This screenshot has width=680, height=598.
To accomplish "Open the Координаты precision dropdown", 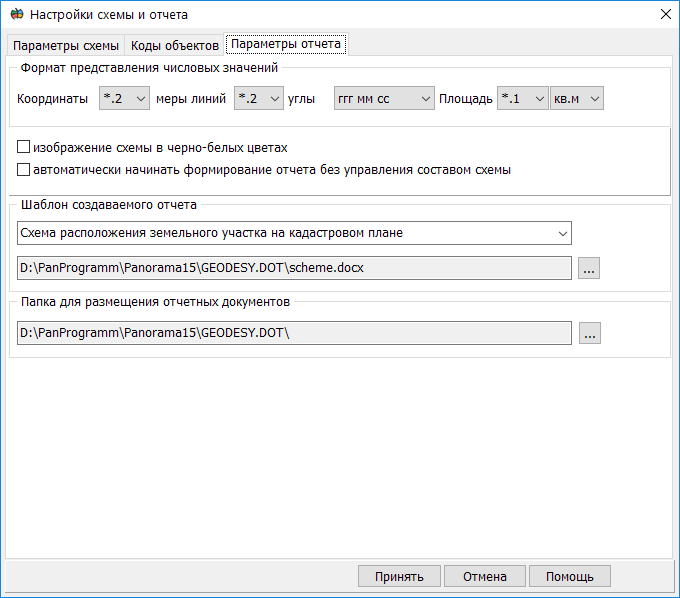I will [125, 99].
